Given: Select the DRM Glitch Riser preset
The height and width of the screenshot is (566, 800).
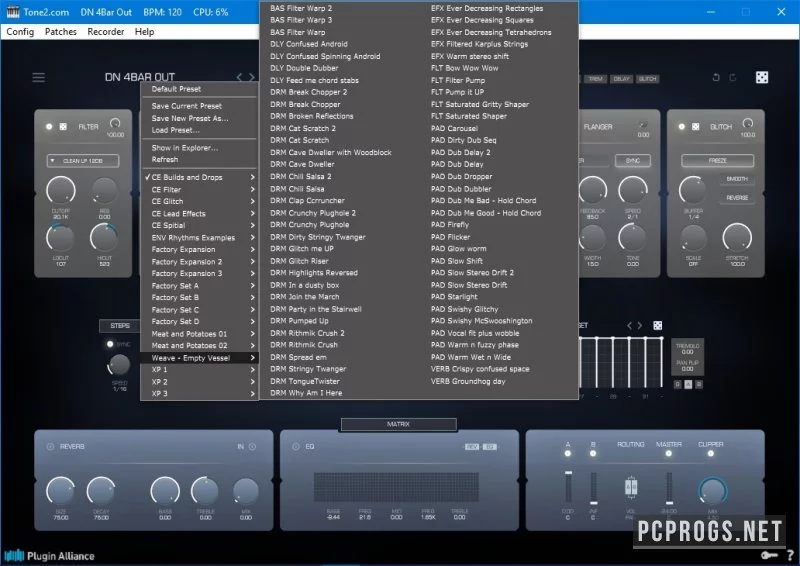Looking at the screenshot, I should point(299,261).
